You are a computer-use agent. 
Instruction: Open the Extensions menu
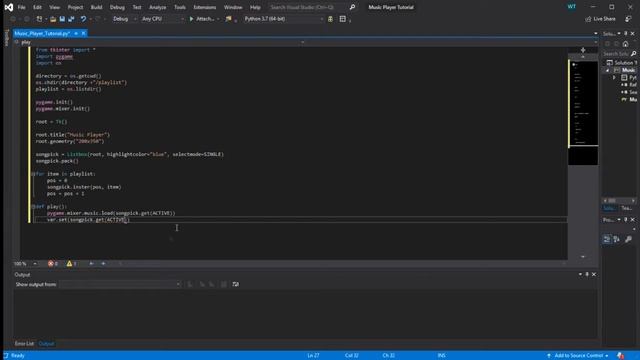click(x=204, y=7)
